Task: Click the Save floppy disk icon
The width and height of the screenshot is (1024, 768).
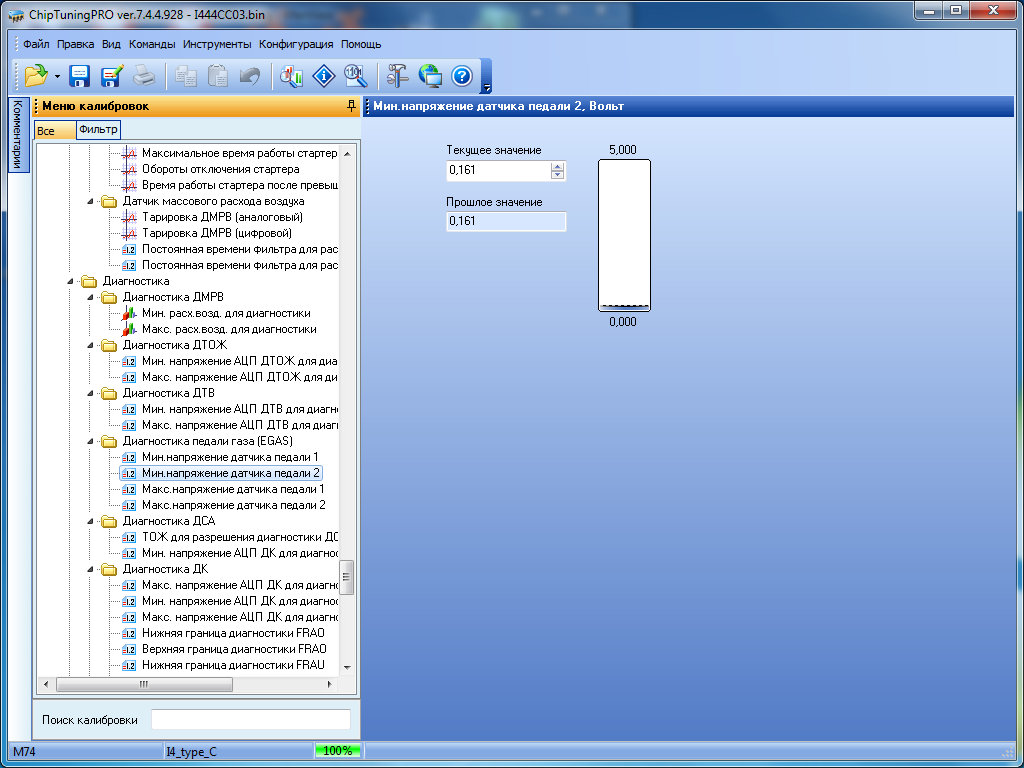Action: tap(79, 76)
